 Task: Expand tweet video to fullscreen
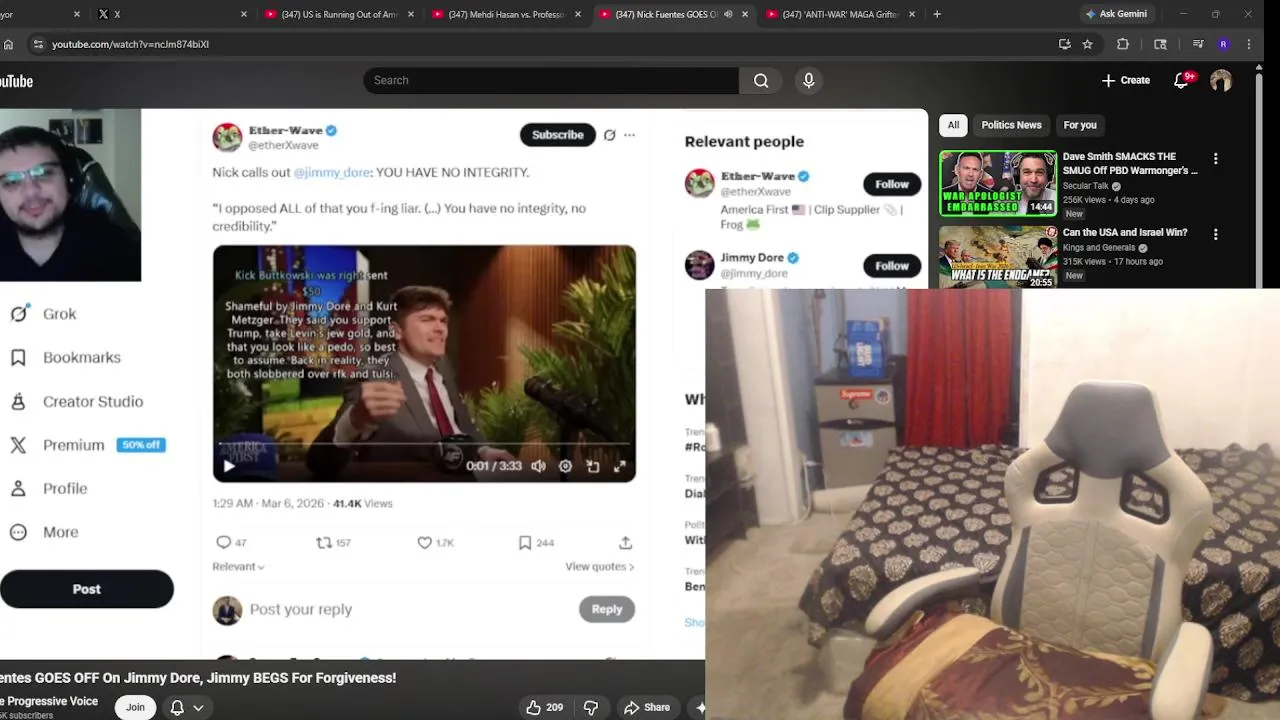tap(620, 466)
